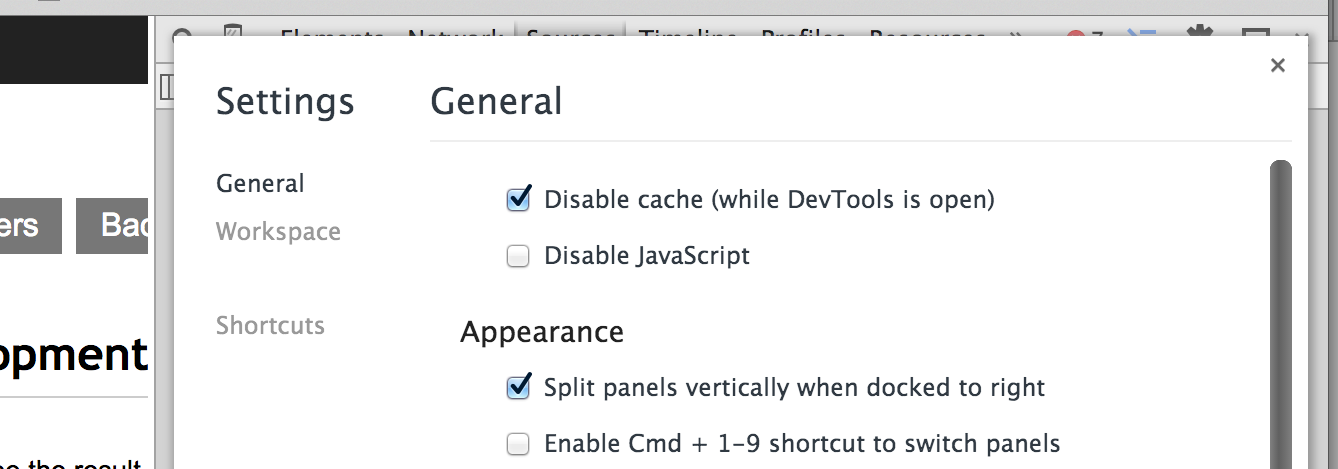Viewport: 1338px width, 469px height.
Task: Toggle the sidebar pane icon below toolbar
Action: (x=167, y=87)
